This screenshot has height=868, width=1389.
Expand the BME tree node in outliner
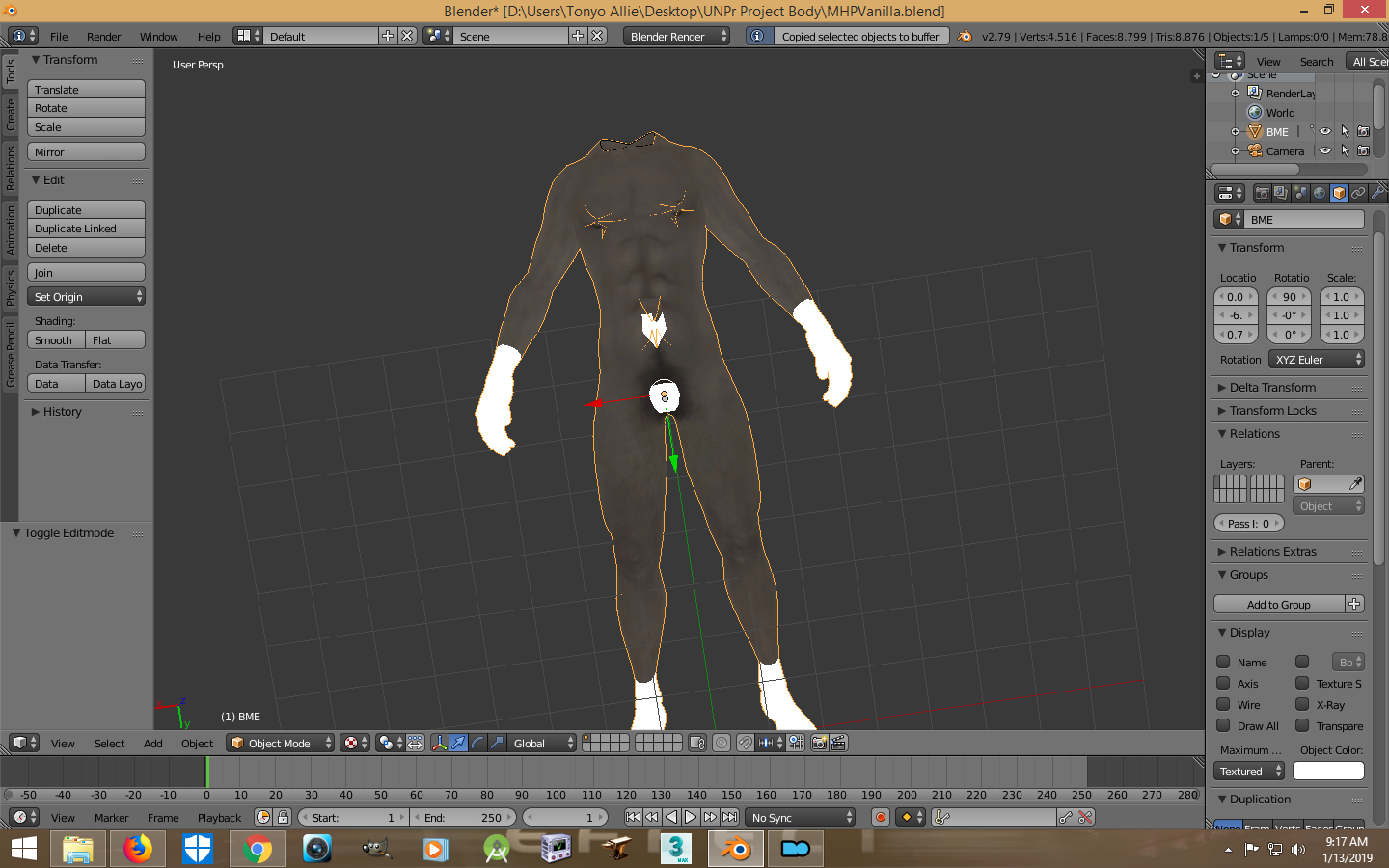pyautogui.click(x=1235, y=132)
